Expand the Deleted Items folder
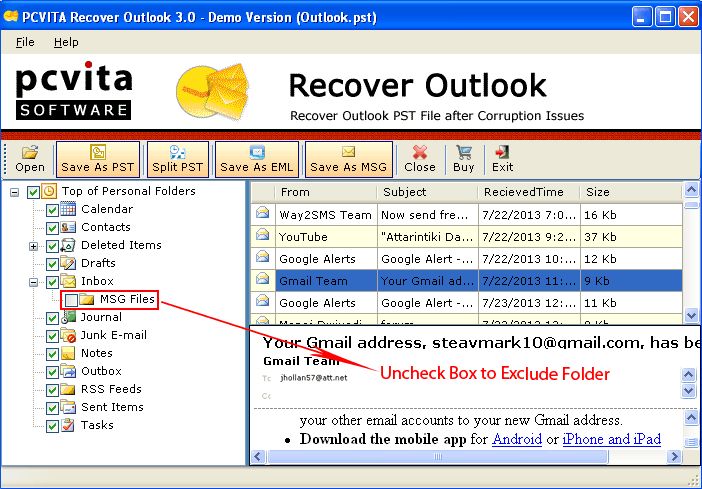 [x=34, y=246]
